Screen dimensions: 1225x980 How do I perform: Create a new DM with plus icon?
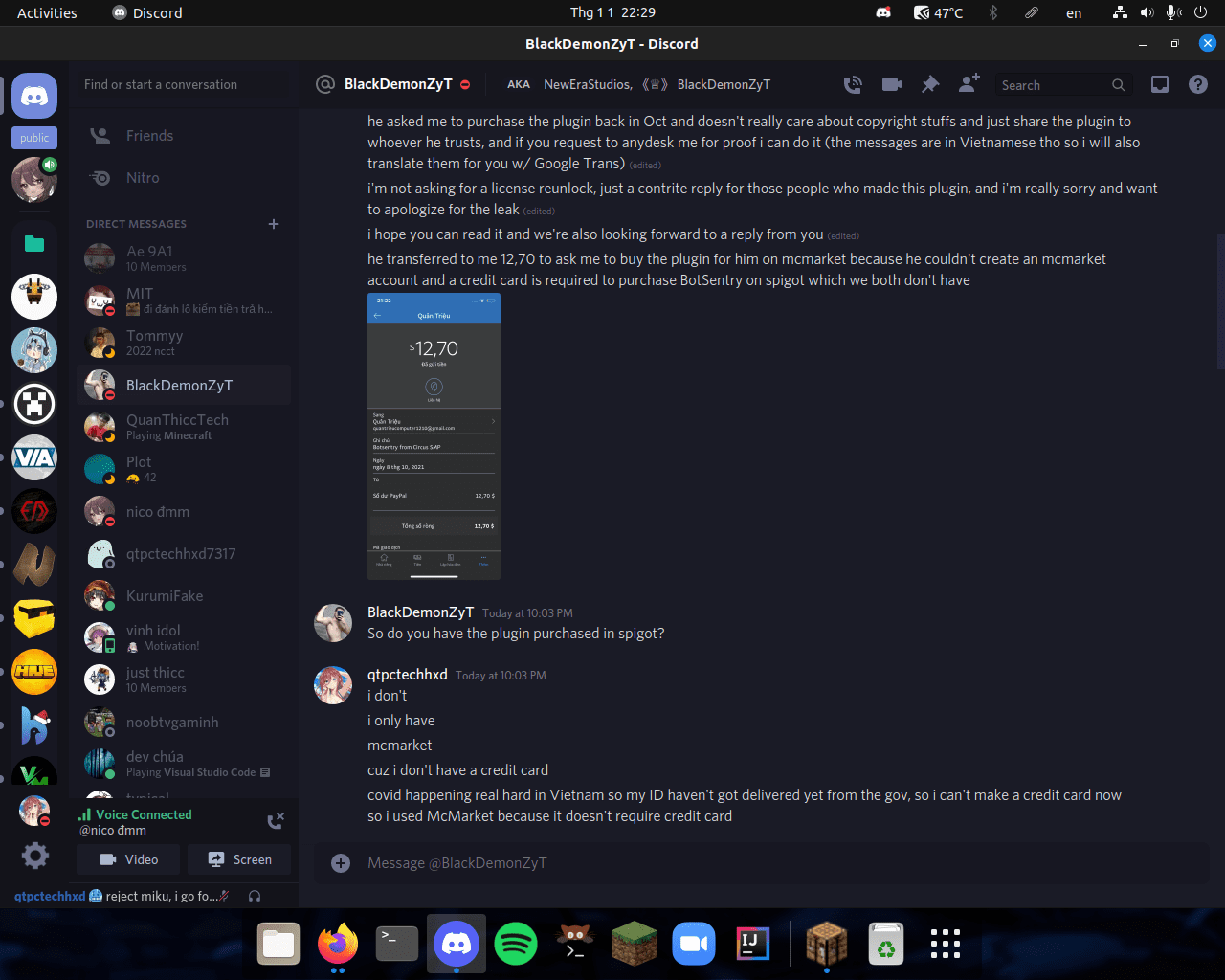point(274,224)
